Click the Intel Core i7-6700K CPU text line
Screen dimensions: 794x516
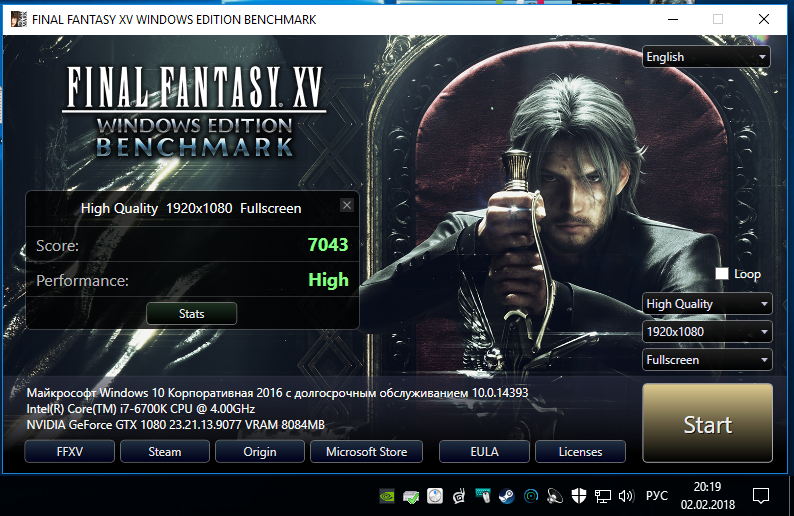pos(141,409)
